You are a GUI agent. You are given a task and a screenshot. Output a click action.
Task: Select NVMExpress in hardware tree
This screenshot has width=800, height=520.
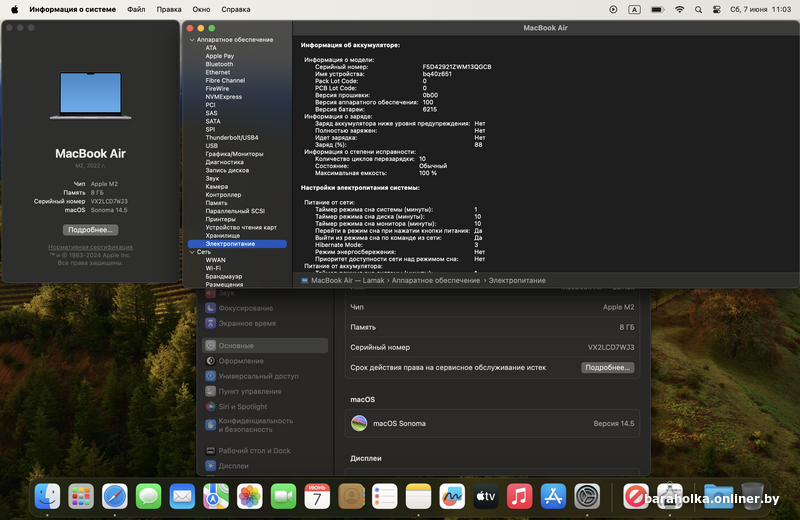[224, 97]
